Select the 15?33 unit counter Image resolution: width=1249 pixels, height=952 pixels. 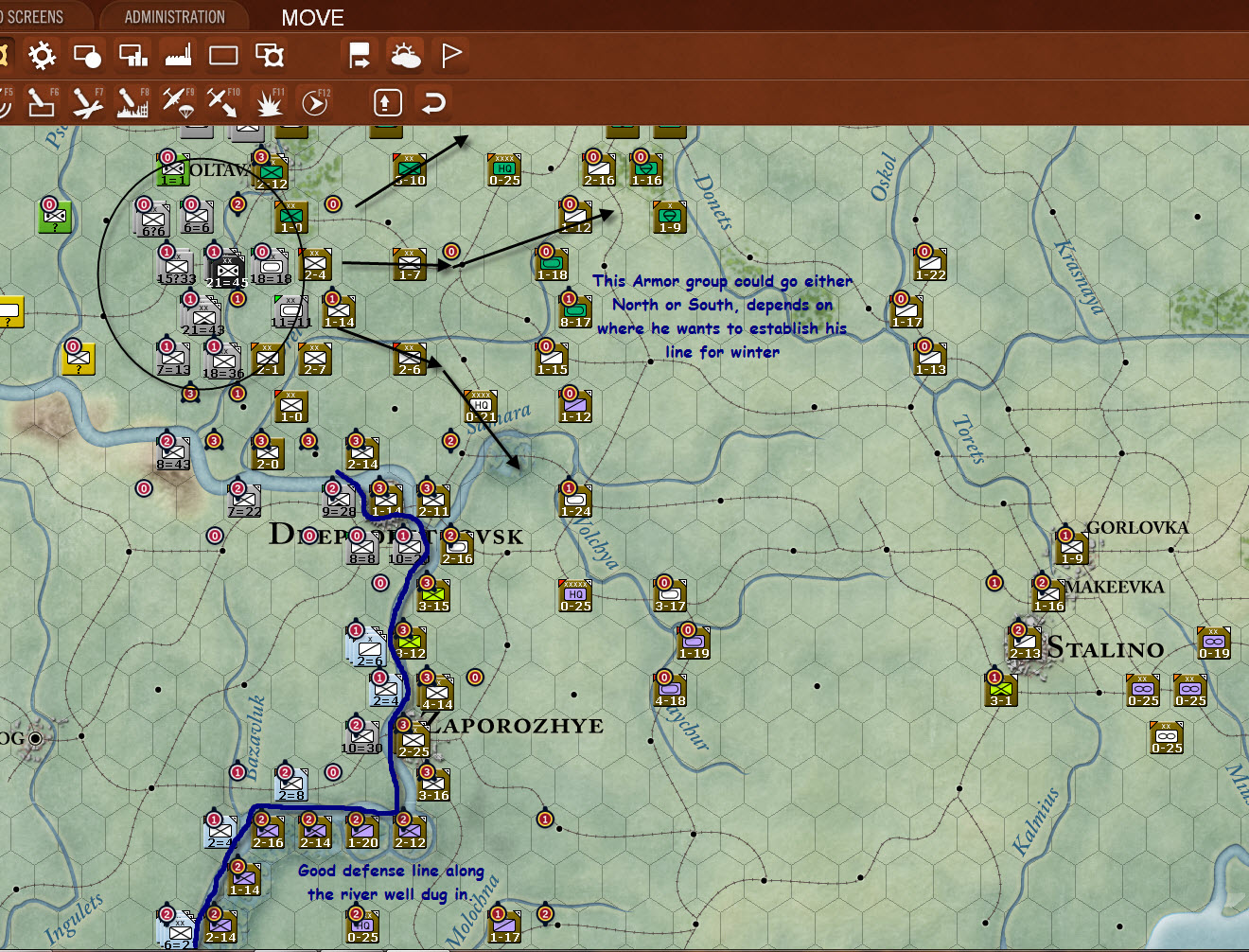(x=177, y=268)
